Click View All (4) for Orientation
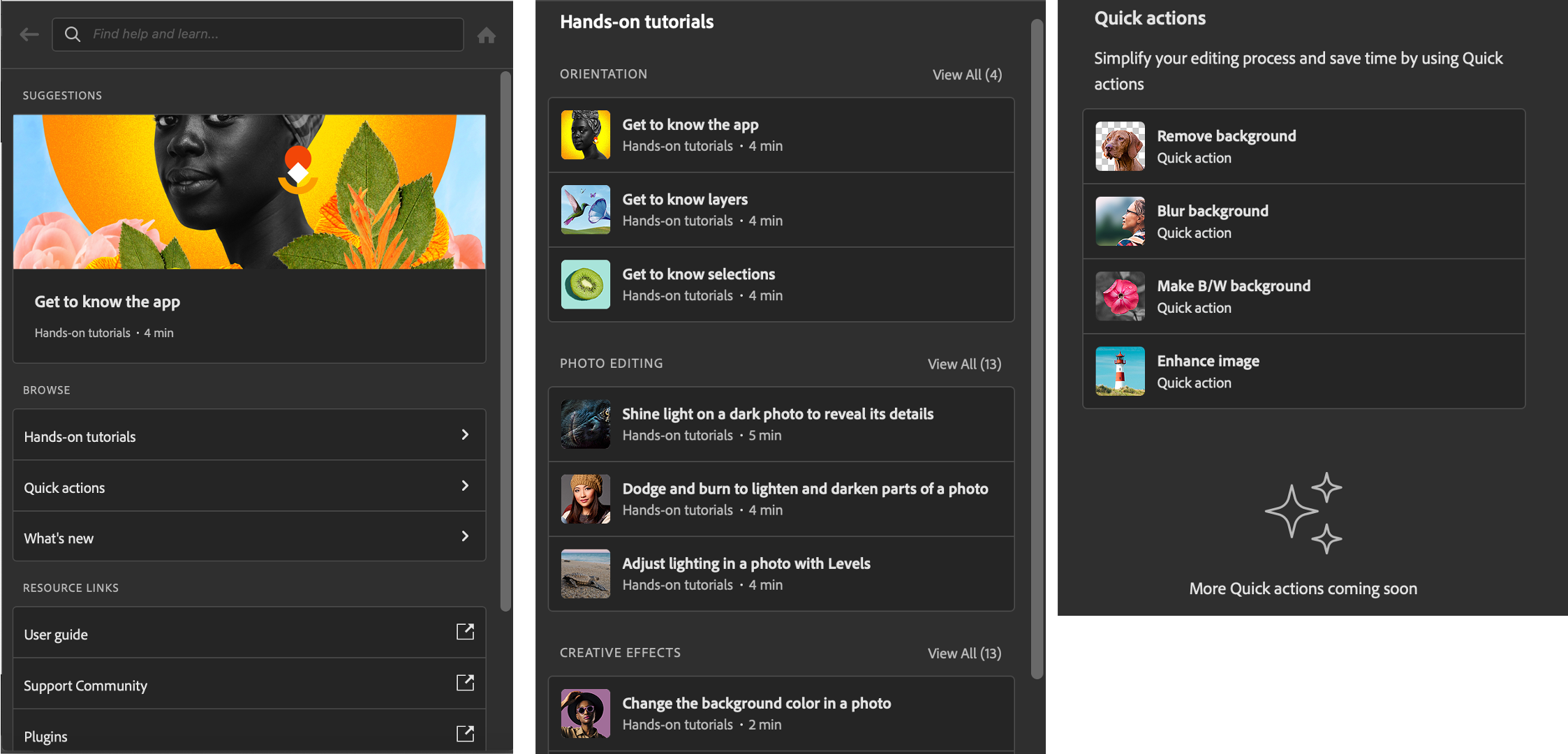This screenshot has width=1568, height=754. pos(967,75)
